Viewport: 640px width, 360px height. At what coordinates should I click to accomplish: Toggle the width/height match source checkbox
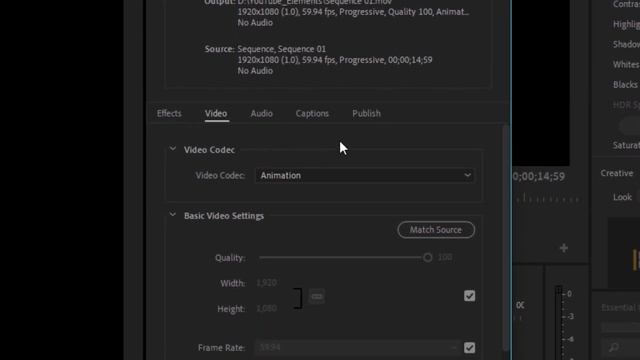click(x=469, y=296)
